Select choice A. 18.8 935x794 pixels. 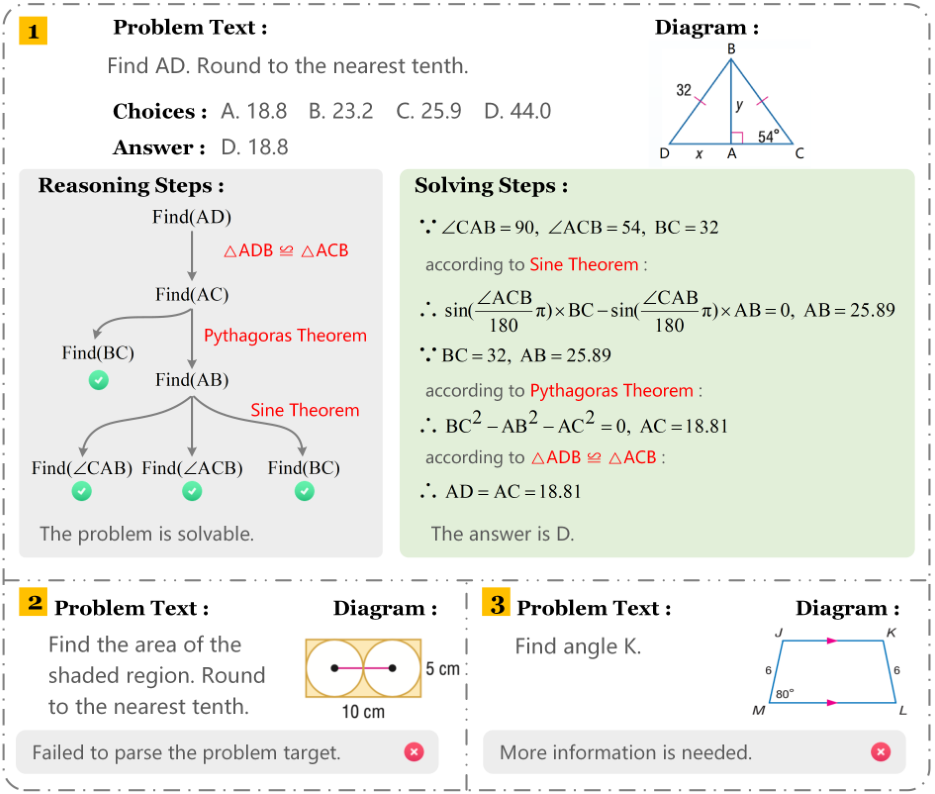pos(254,111)
